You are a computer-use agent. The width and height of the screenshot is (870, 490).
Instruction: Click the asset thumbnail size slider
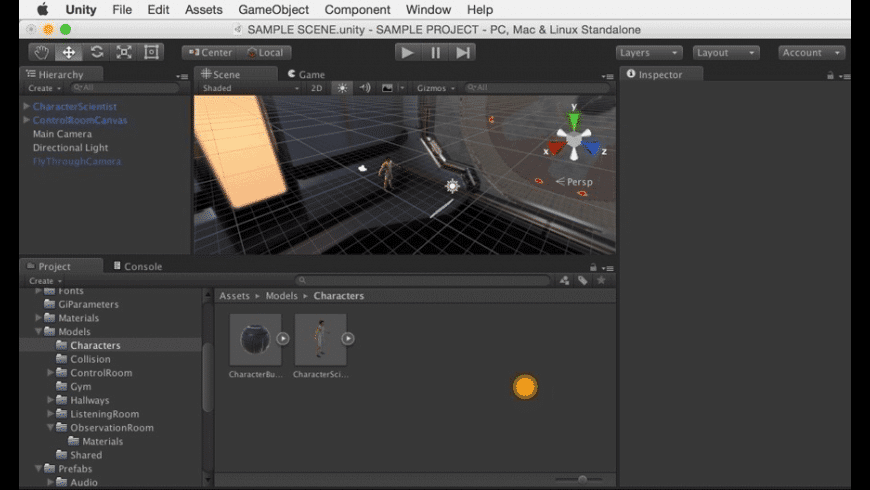click(582, 479)
